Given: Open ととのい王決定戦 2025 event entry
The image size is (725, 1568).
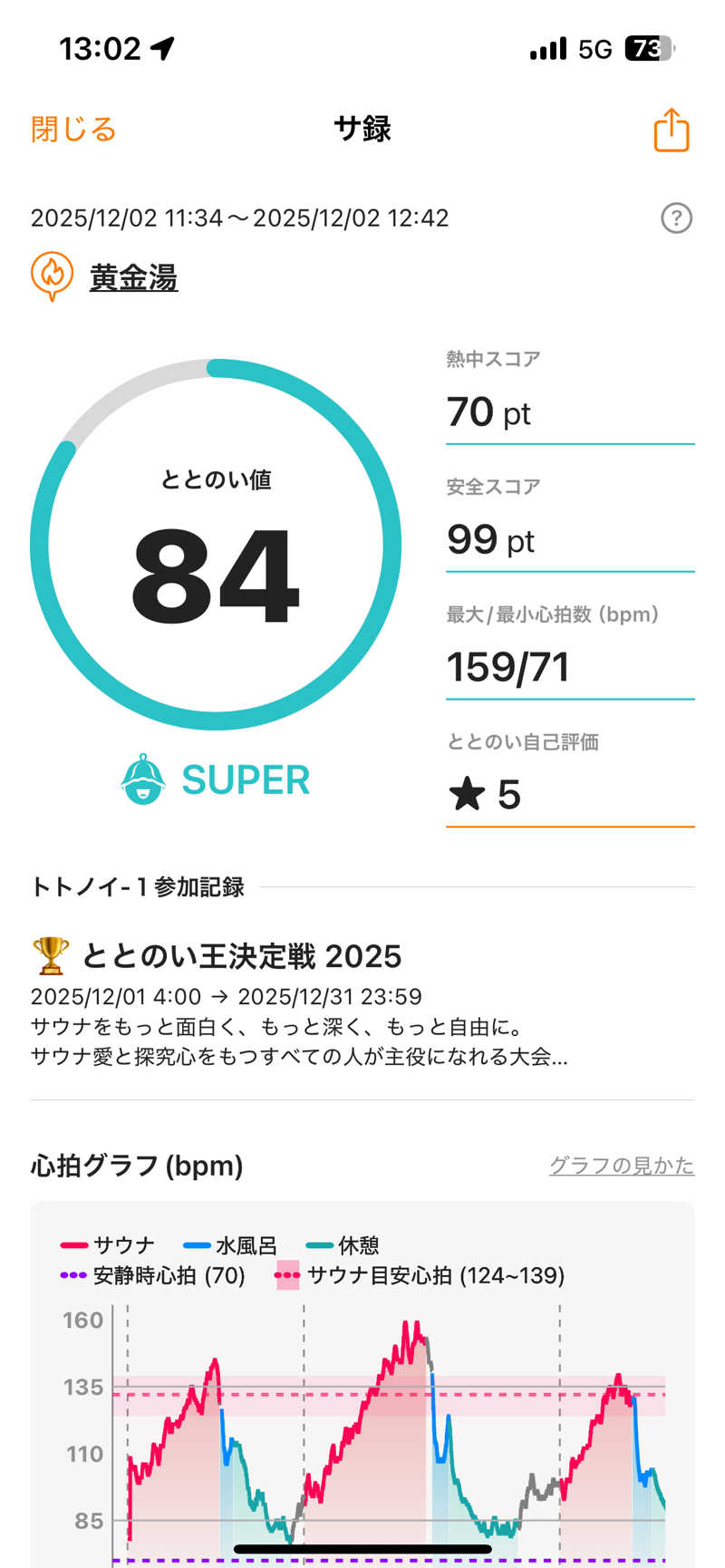Looking at the screenshot, I should click(241, 956).
